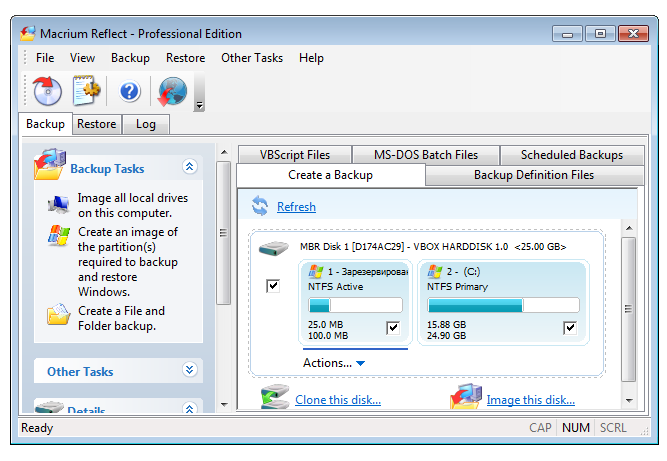The image size is (667, 461).
Task: Click the File and Folder backup icon
Action: pos(59,314)
